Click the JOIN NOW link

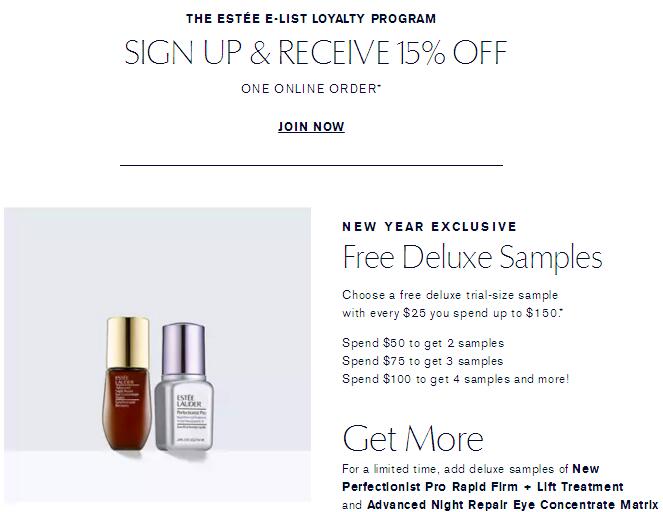[x=311, y=126]
